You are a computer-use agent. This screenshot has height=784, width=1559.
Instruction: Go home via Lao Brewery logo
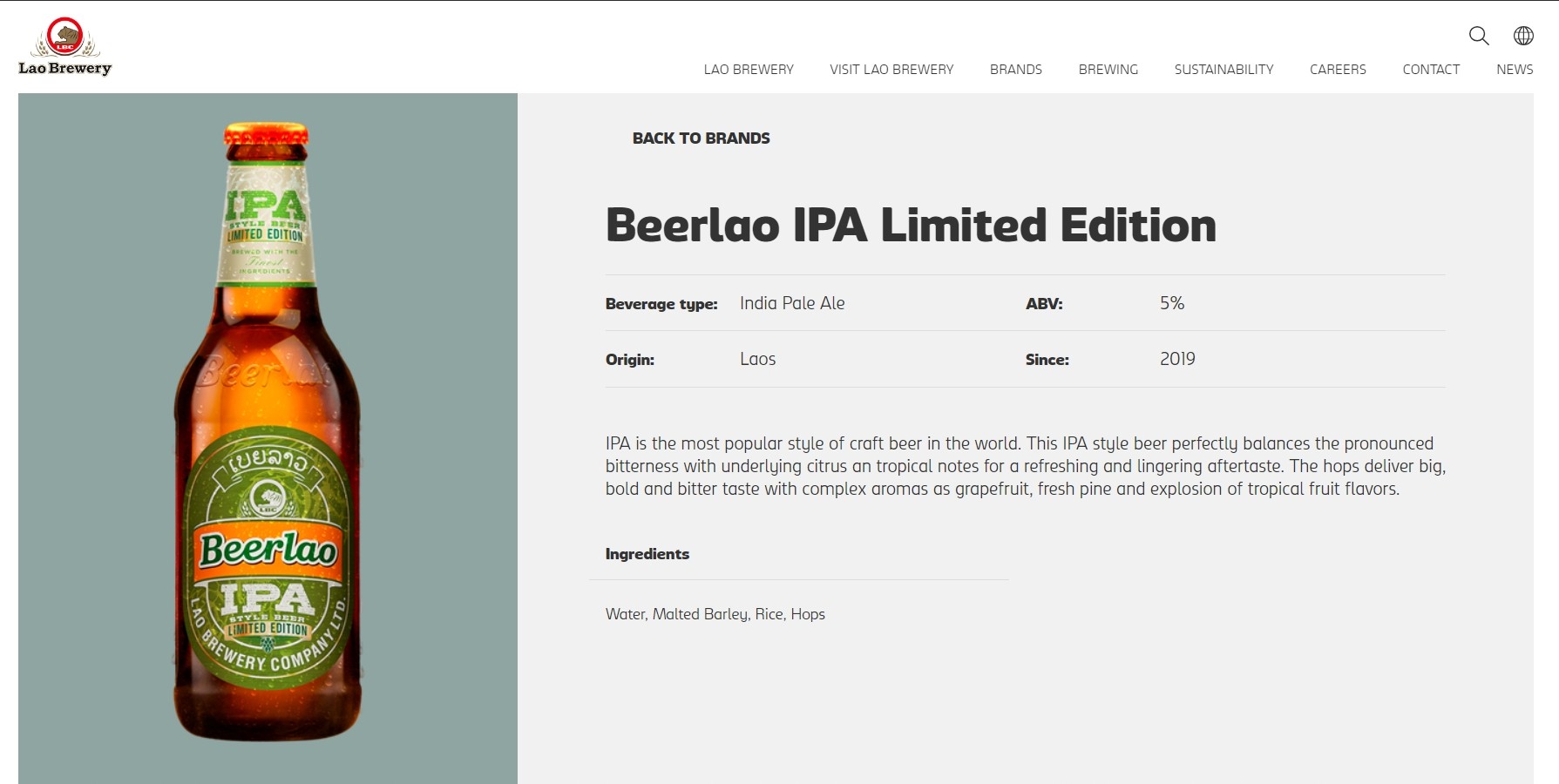65,47
